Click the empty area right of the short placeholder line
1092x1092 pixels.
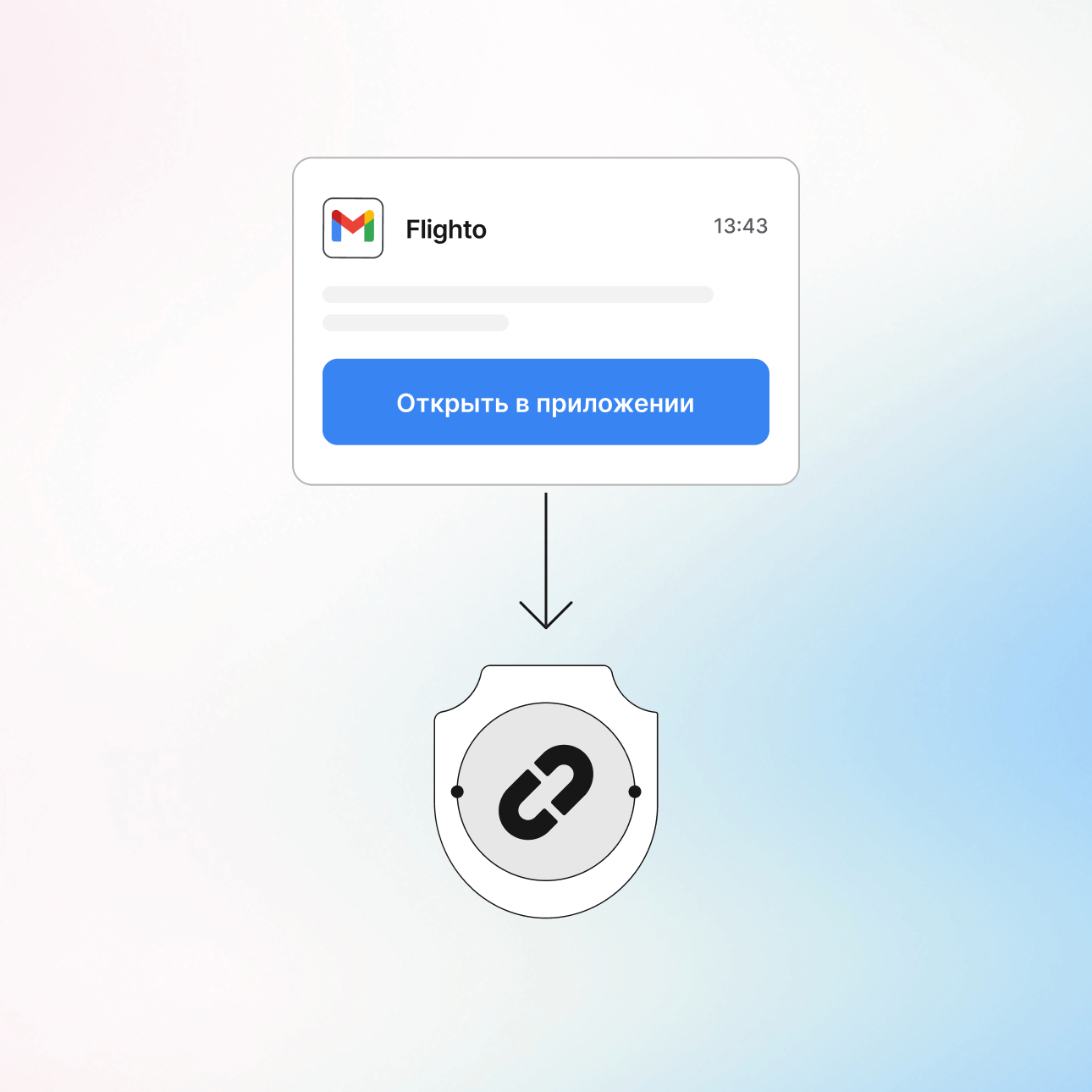coord(639,323)
